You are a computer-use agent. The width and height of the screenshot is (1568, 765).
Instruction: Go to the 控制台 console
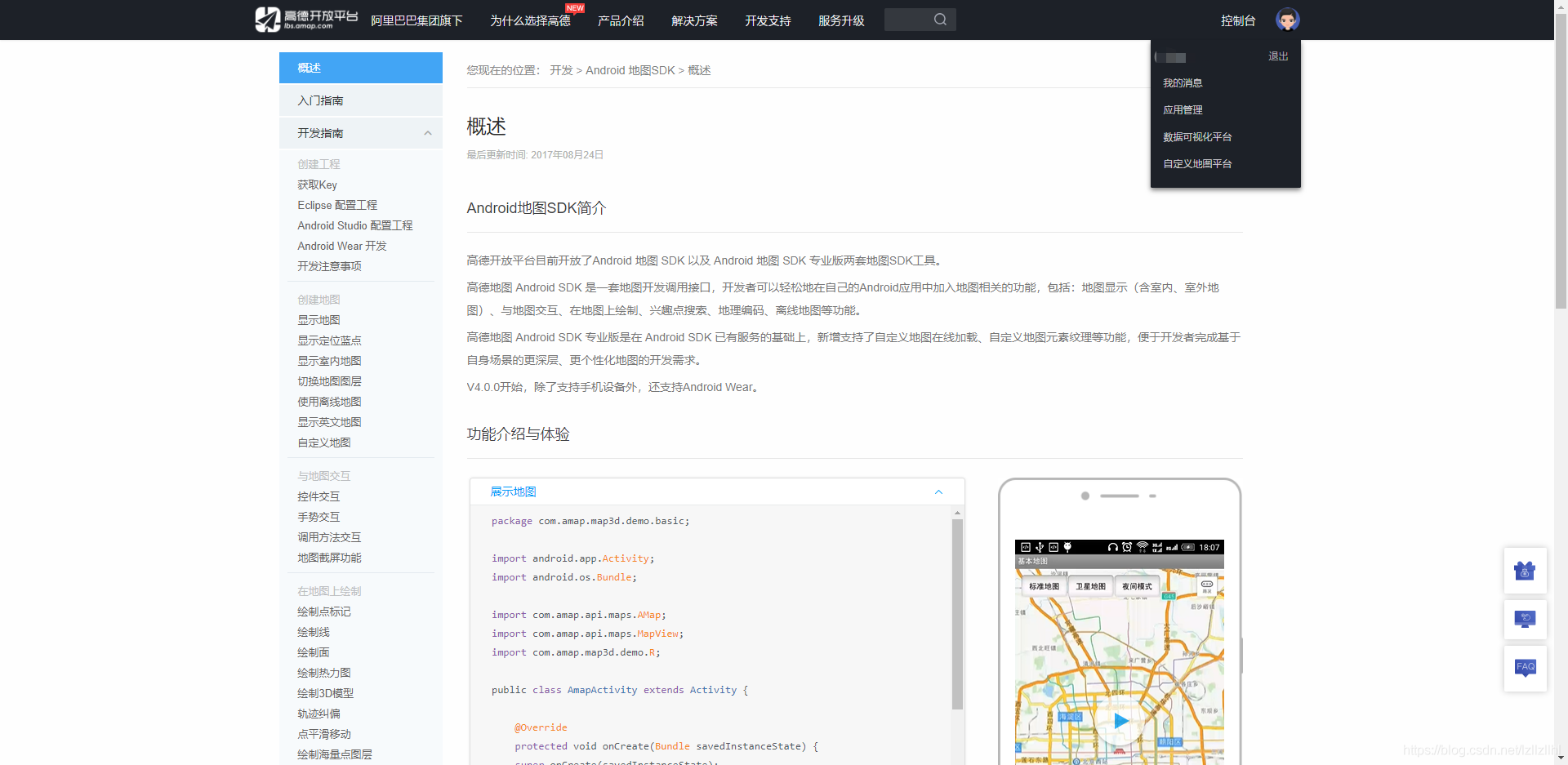pyautogui.click(x=1238, y=20)
